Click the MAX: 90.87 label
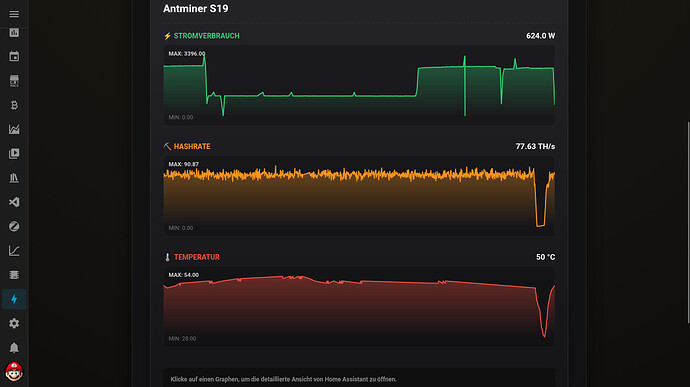The image size is (690, 387). (184, 164)
